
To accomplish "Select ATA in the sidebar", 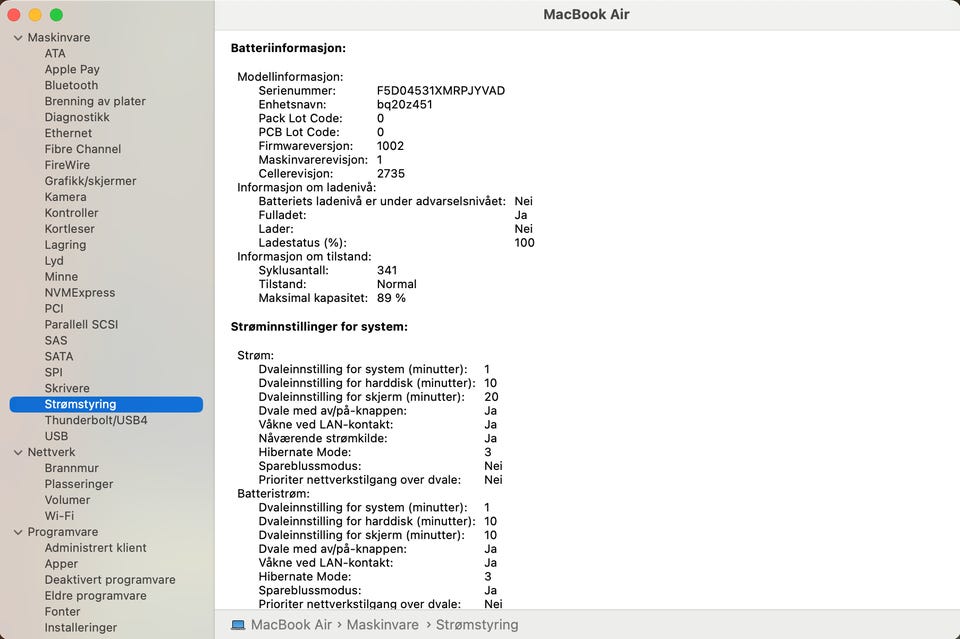I will tap(55, 53).
